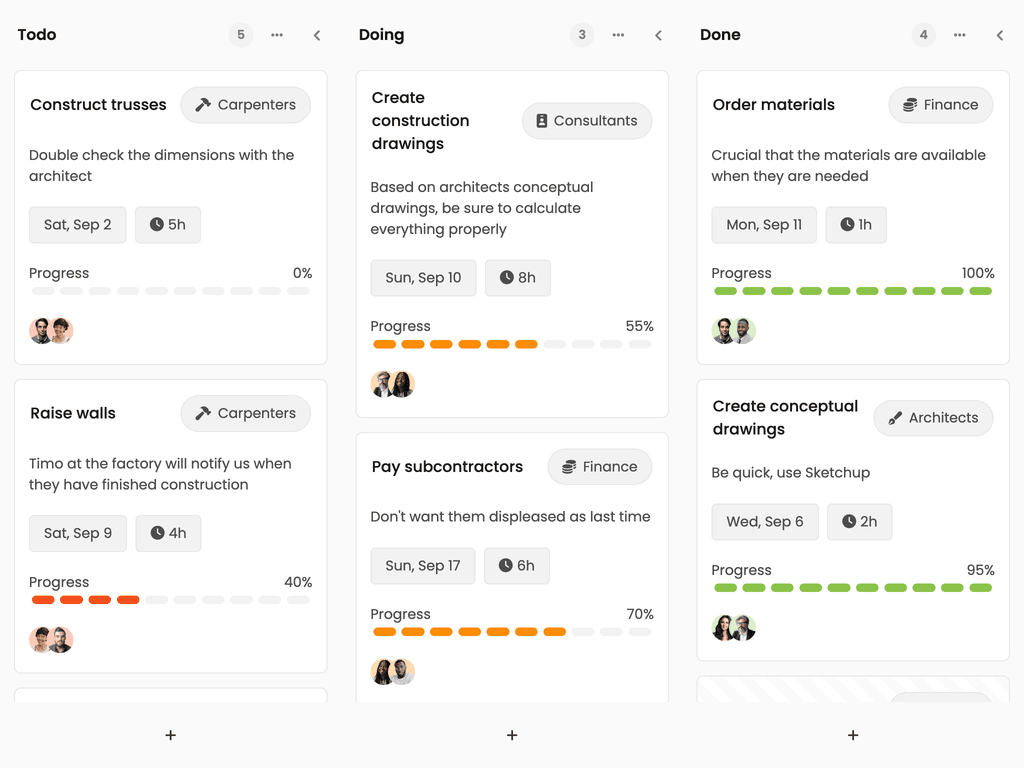1024x768 pixels.
Task: Open the Sat, Sep 9 date chip
Action: 78,534
